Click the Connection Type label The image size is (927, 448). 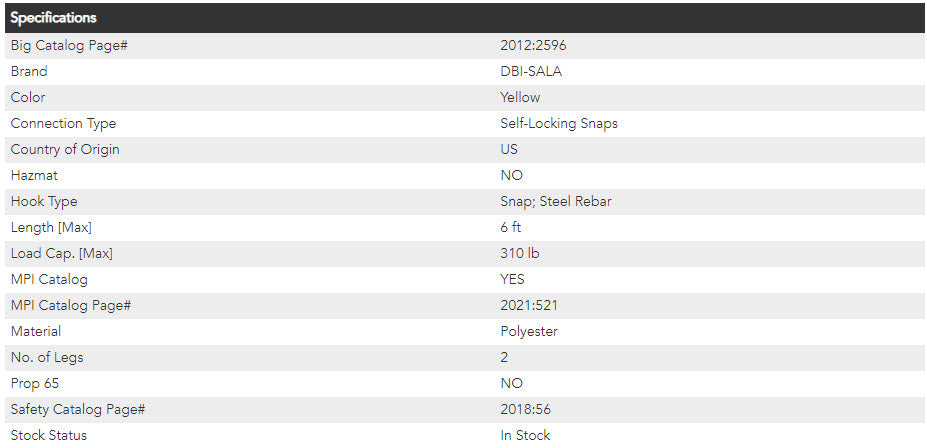click(x=63, y=123)
